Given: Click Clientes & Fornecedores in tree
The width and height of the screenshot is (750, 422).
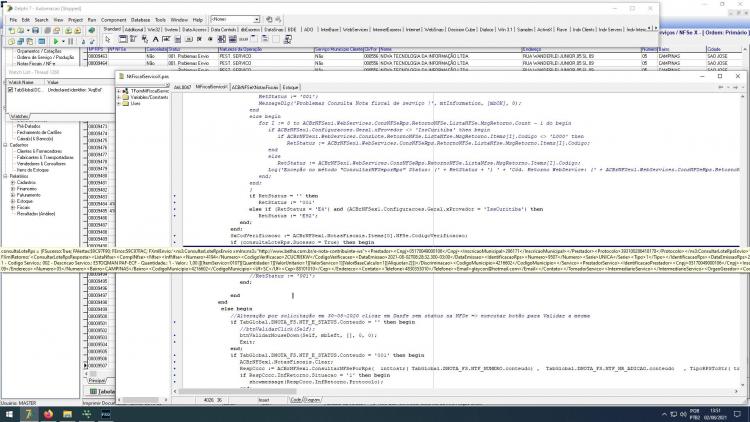Looking at the screenshot, I should point(39,151).
